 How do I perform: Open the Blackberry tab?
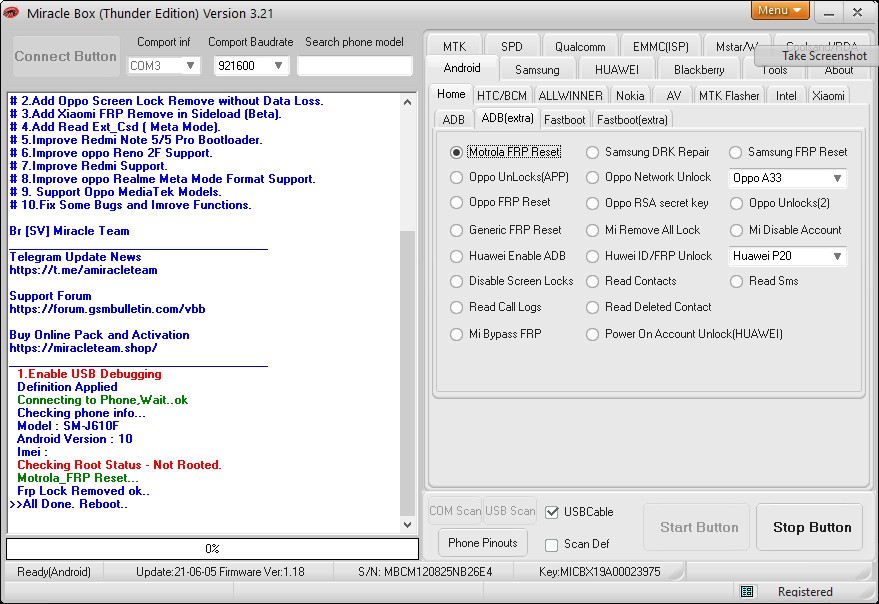point(698,70)
